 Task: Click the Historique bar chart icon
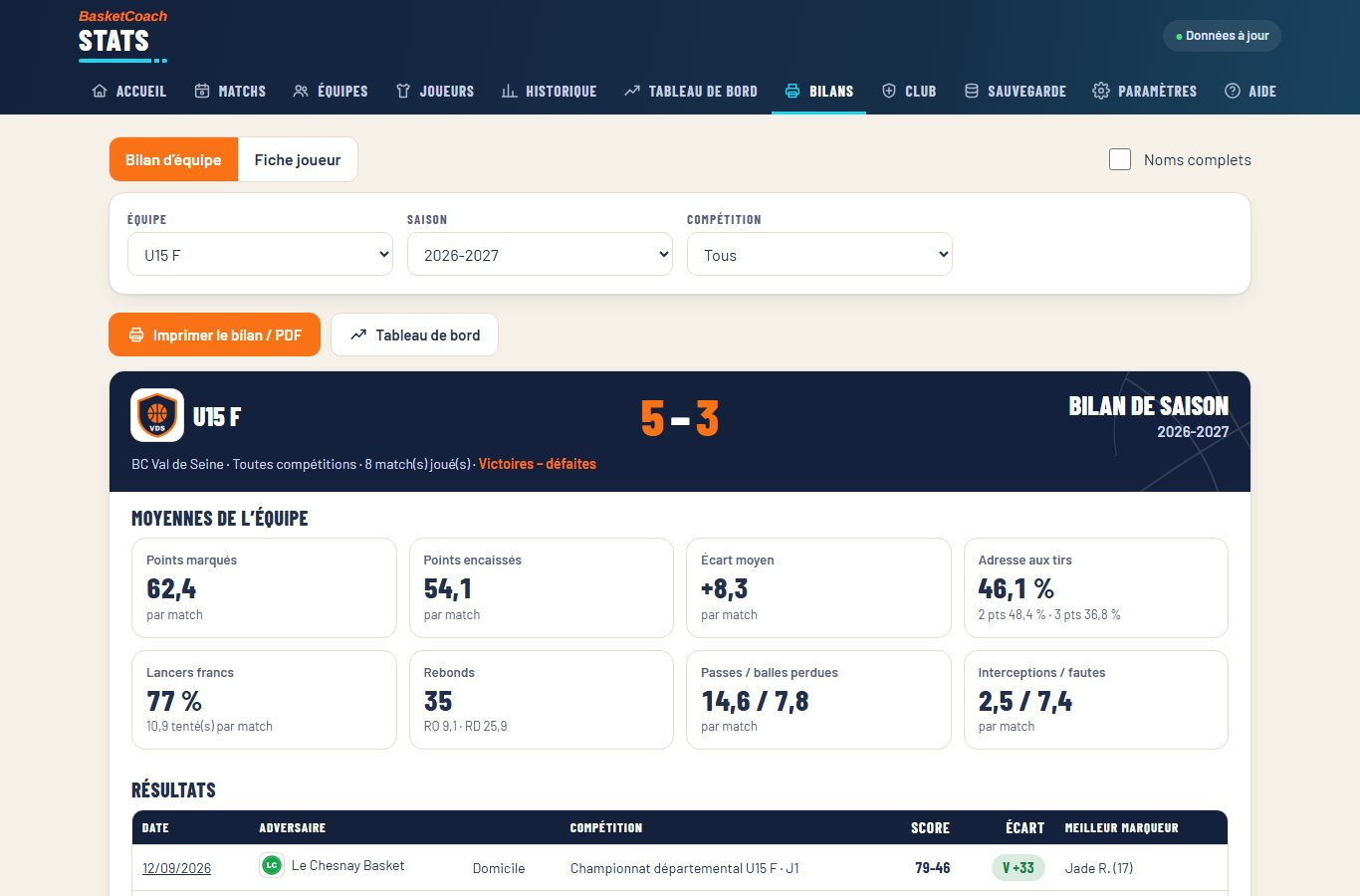509,91
